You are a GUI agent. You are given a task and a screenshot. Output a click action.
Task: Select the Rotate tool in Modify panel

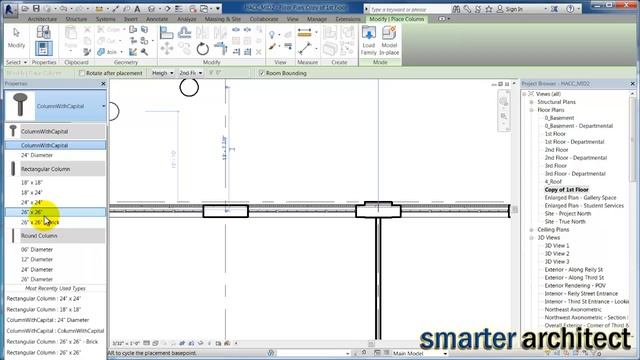[202, 49]
